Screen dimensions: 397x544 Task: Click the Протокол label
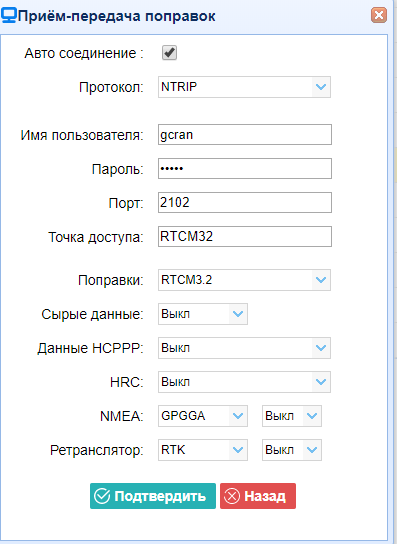point(111,87)
